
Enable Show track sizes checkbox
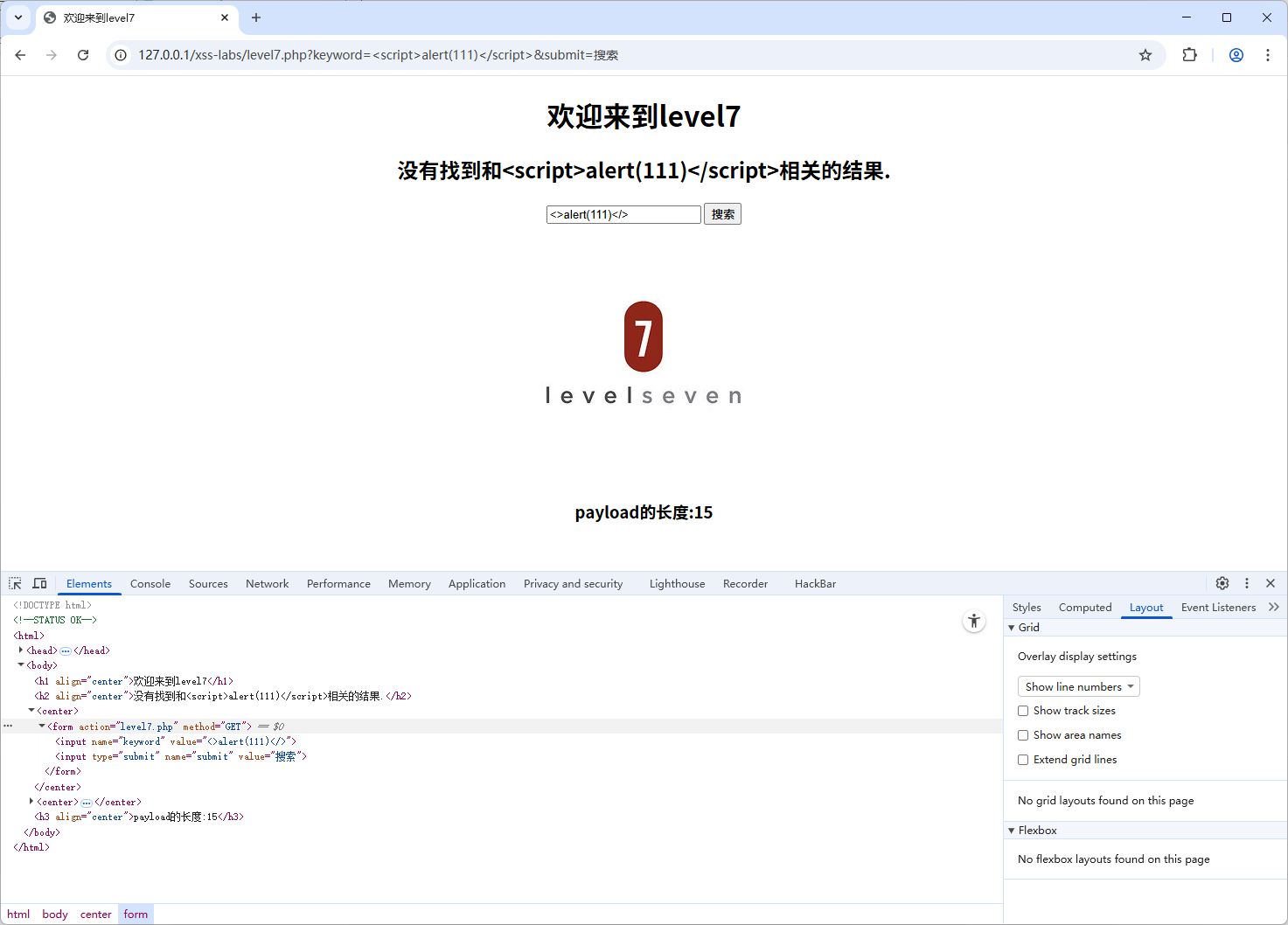tap(1023, 711)
